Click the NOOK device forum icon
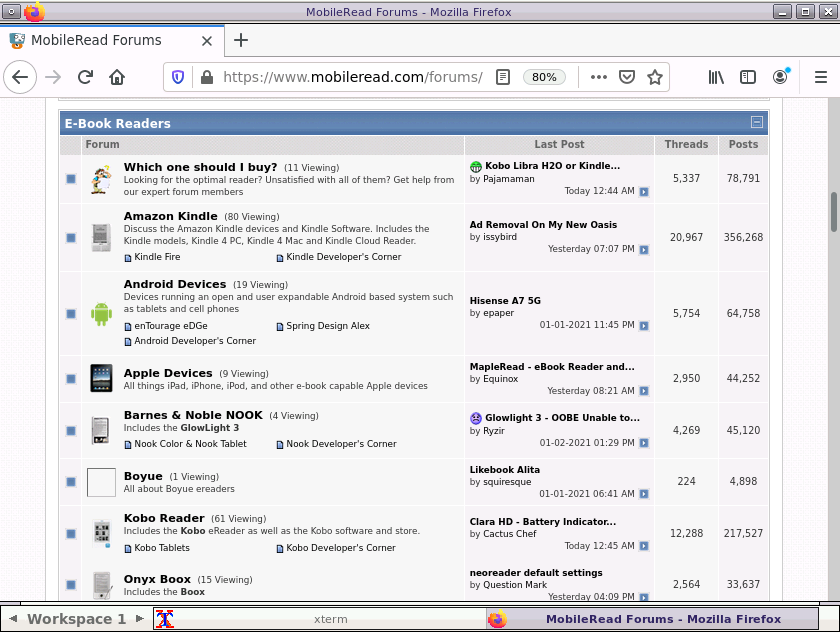Viewport: 840px width, 632px height. pos(101,431)
